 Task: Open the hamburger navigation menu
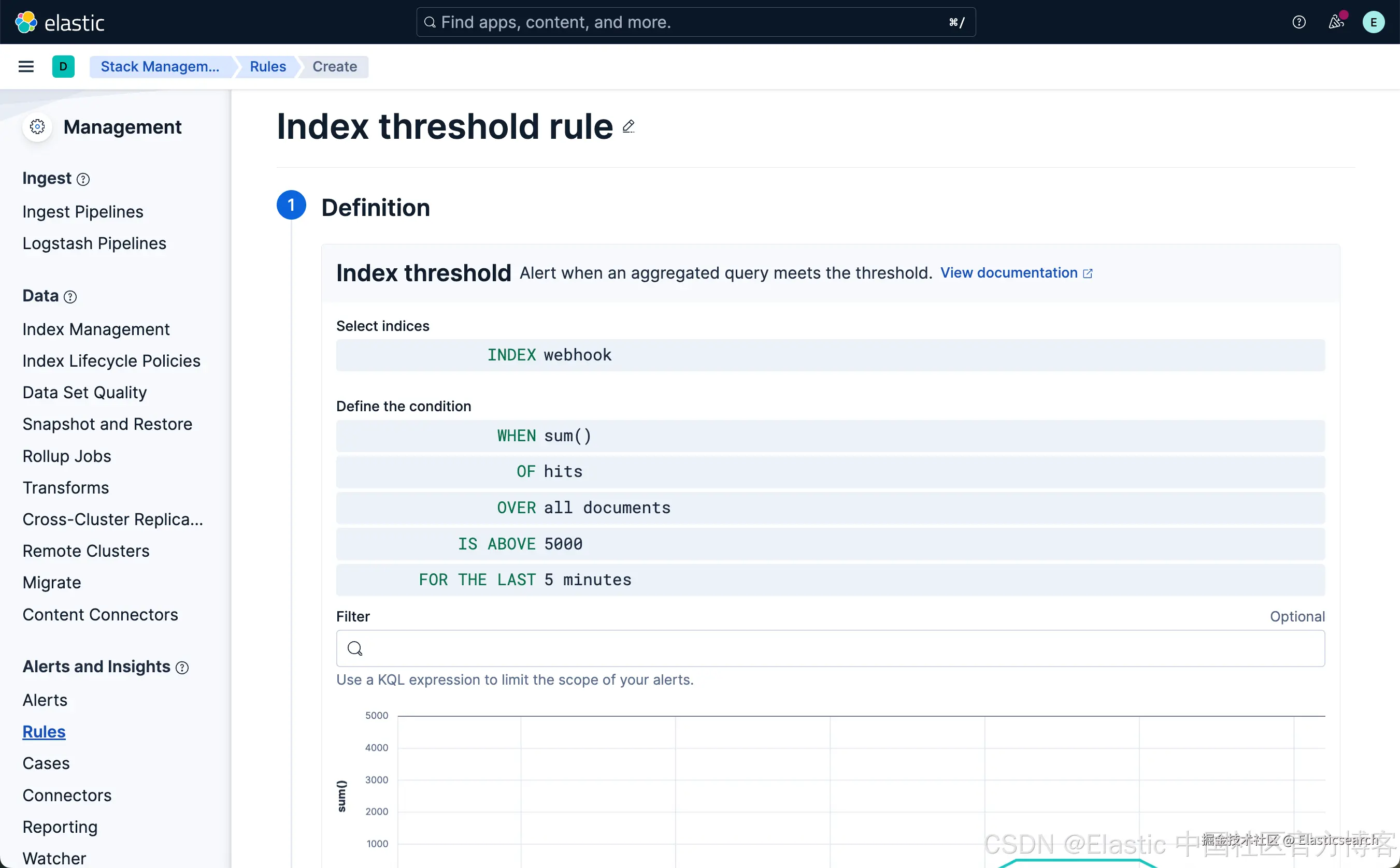coord(26,67)
